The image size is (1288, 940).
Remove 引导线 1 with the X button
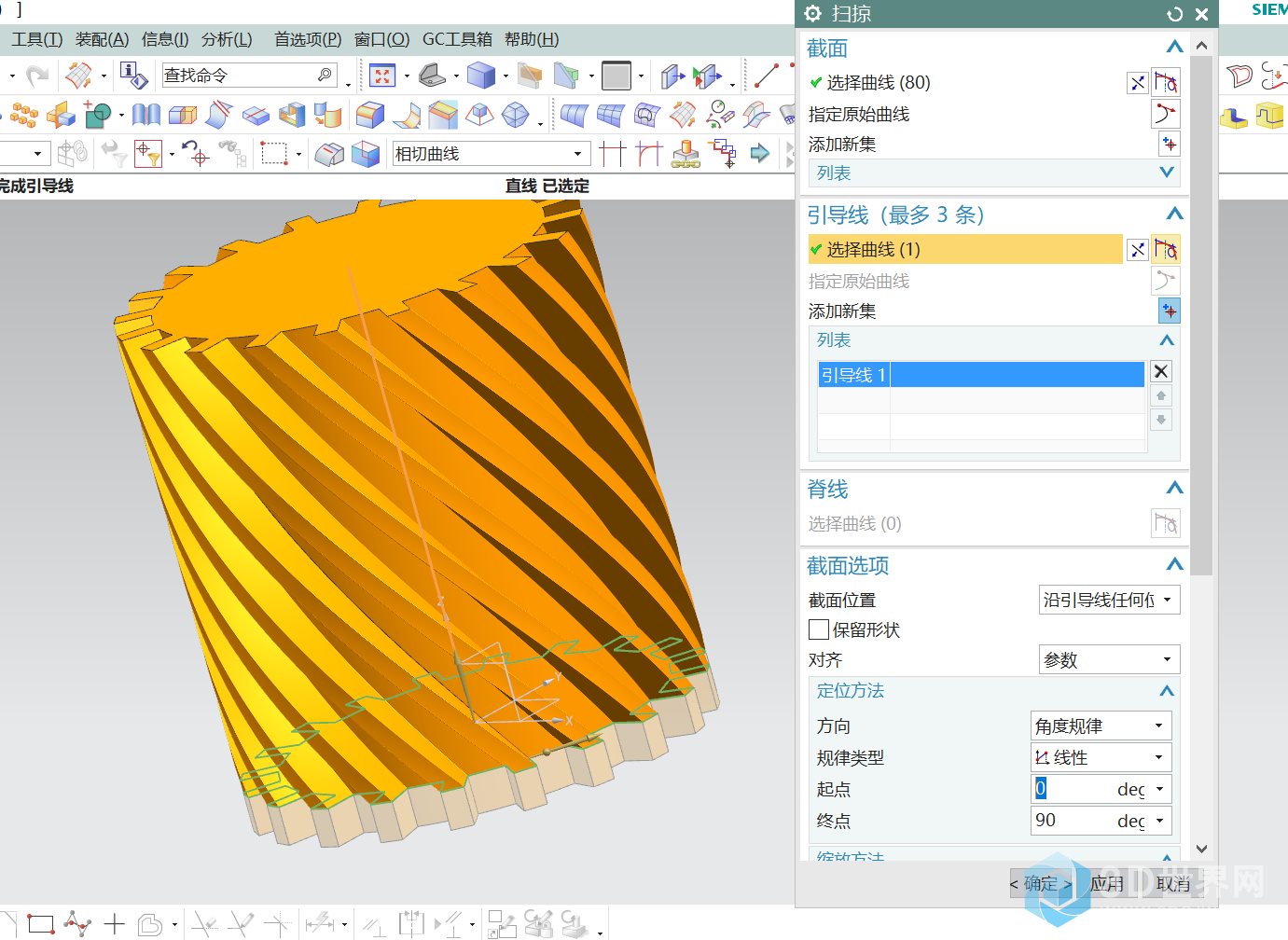(x=1161, y=371)
